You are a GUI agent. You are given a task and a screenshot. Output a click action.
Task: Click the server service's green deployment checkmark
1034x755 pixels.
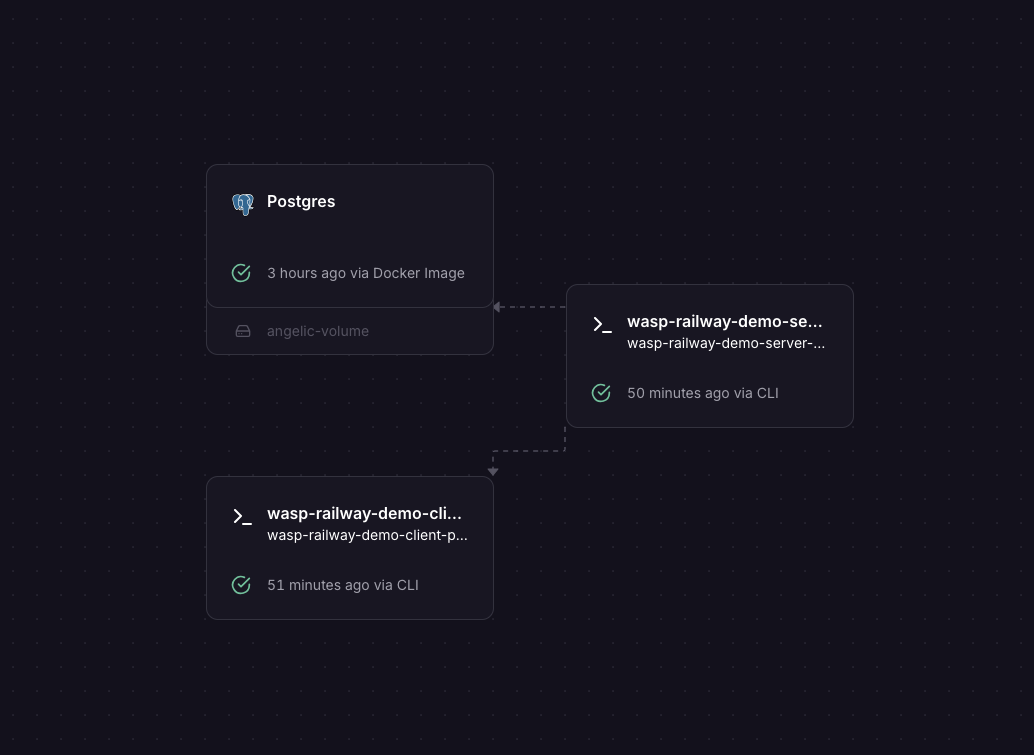pyautogui.click(x=601, y=393)
